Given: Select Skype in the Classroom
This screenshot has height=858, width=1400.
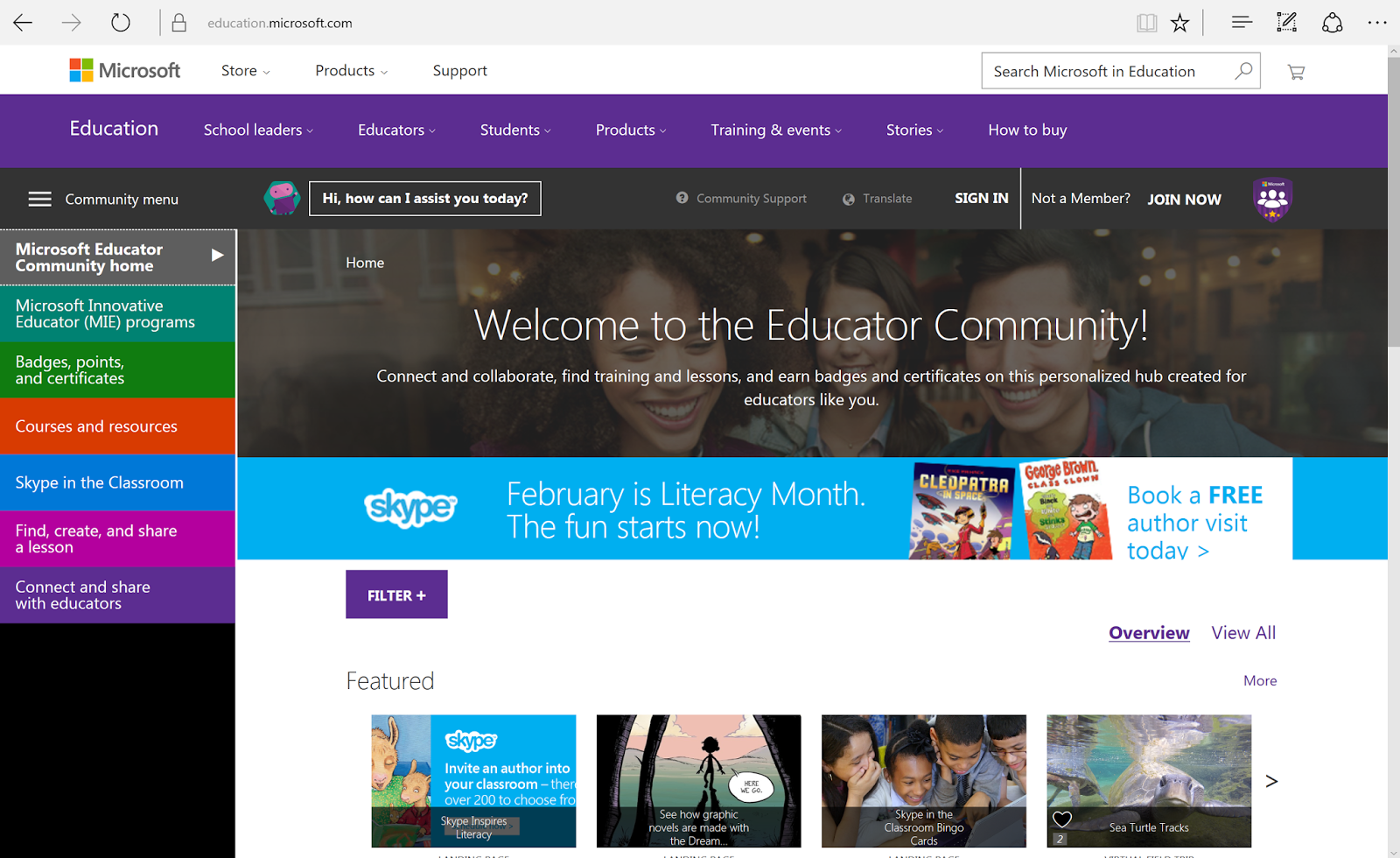Looking at the screenshot, I should 118,482.
